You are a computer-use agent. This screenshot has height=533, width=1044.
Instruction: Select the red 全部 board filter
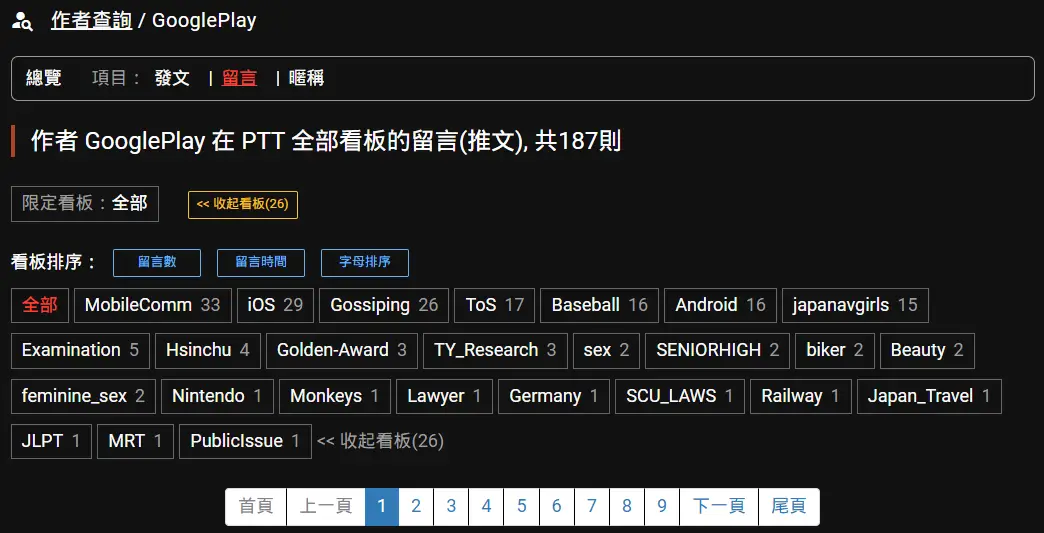tap(40, 305)
